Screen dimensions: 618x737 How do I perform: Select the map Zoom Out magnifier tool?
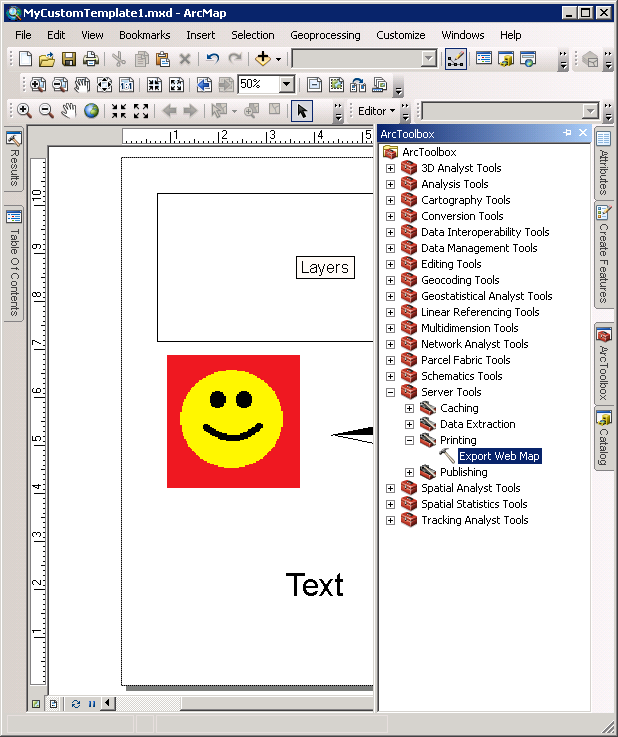pyautogui.click(x=46, y=111)
